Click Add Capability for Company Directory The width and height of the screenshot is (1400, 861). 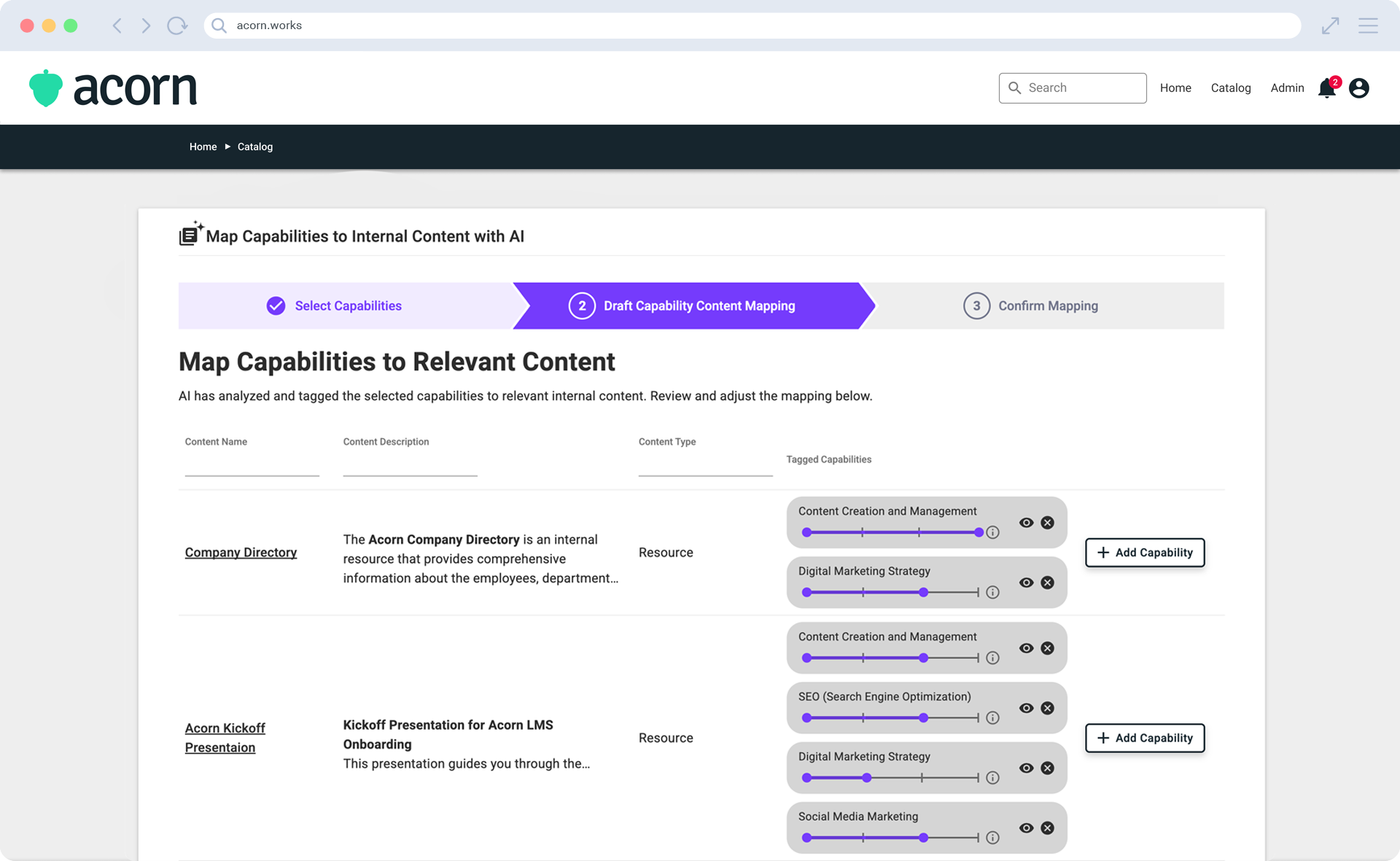point(1144,553)
